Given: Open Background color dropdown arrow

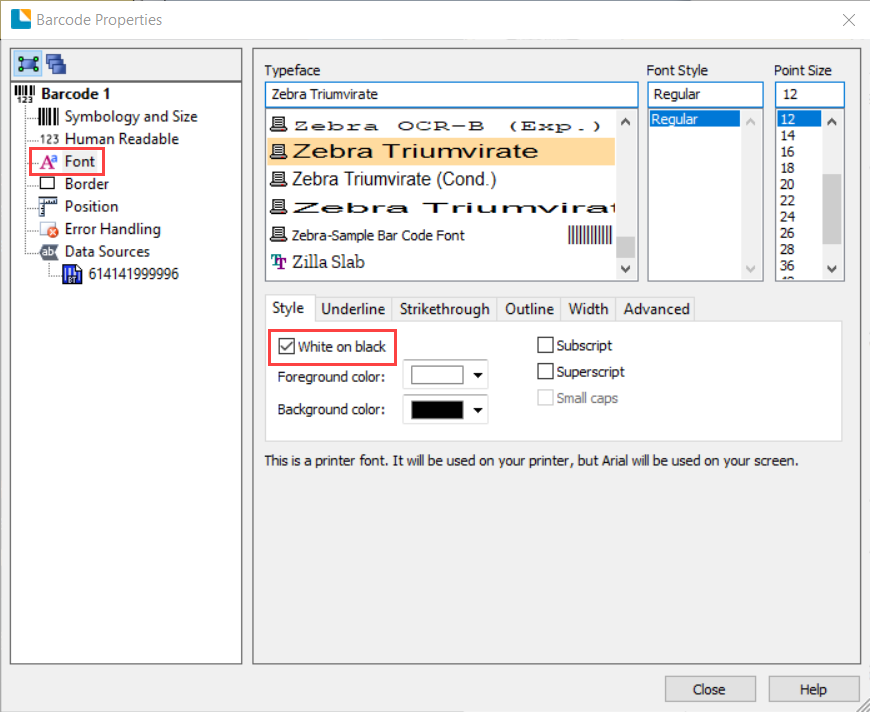Looking at the screenshot, I should click(x=477, y=410).
